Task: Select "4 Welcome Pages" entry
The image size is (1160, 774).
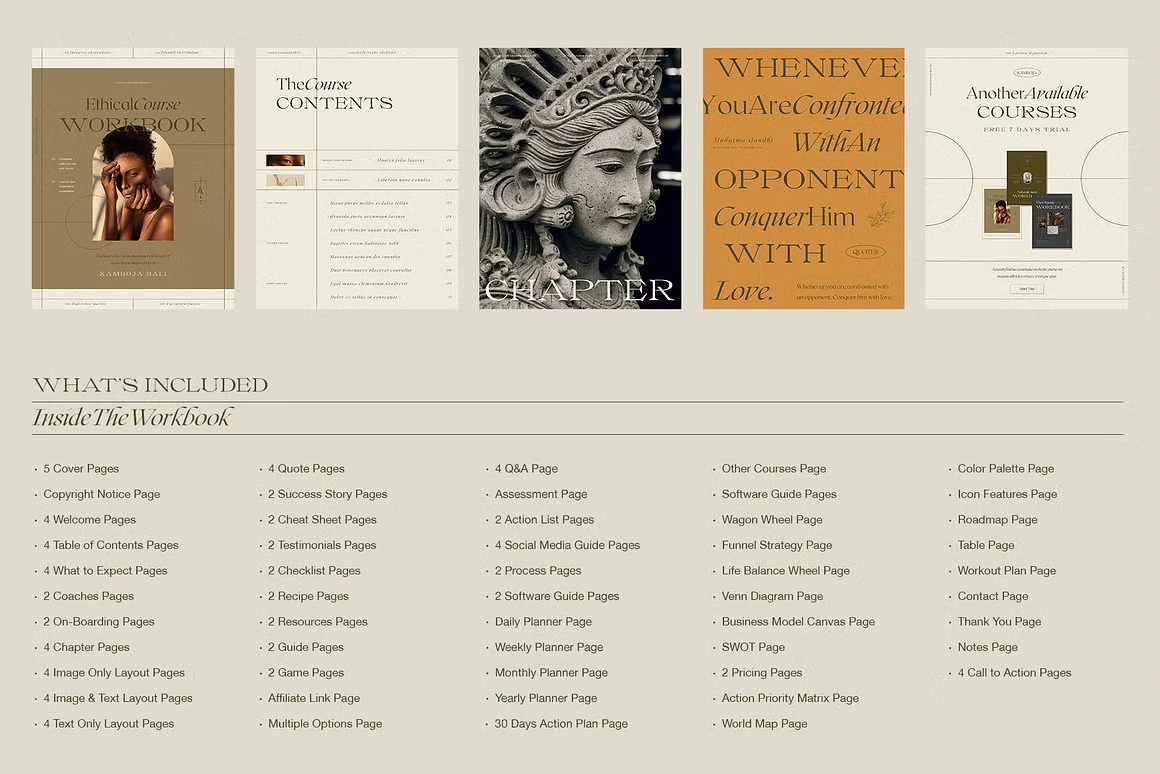Action: coord(90,519)
